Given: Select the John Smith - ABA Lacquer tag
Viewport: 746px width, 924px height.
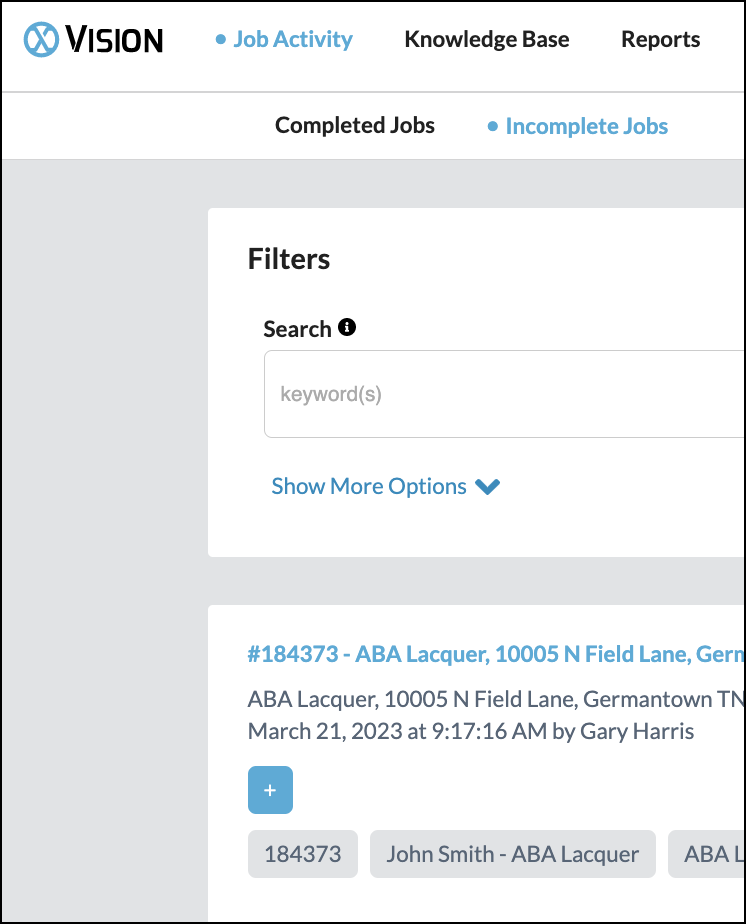Looking at the screenshot, I should coord(512,854).
